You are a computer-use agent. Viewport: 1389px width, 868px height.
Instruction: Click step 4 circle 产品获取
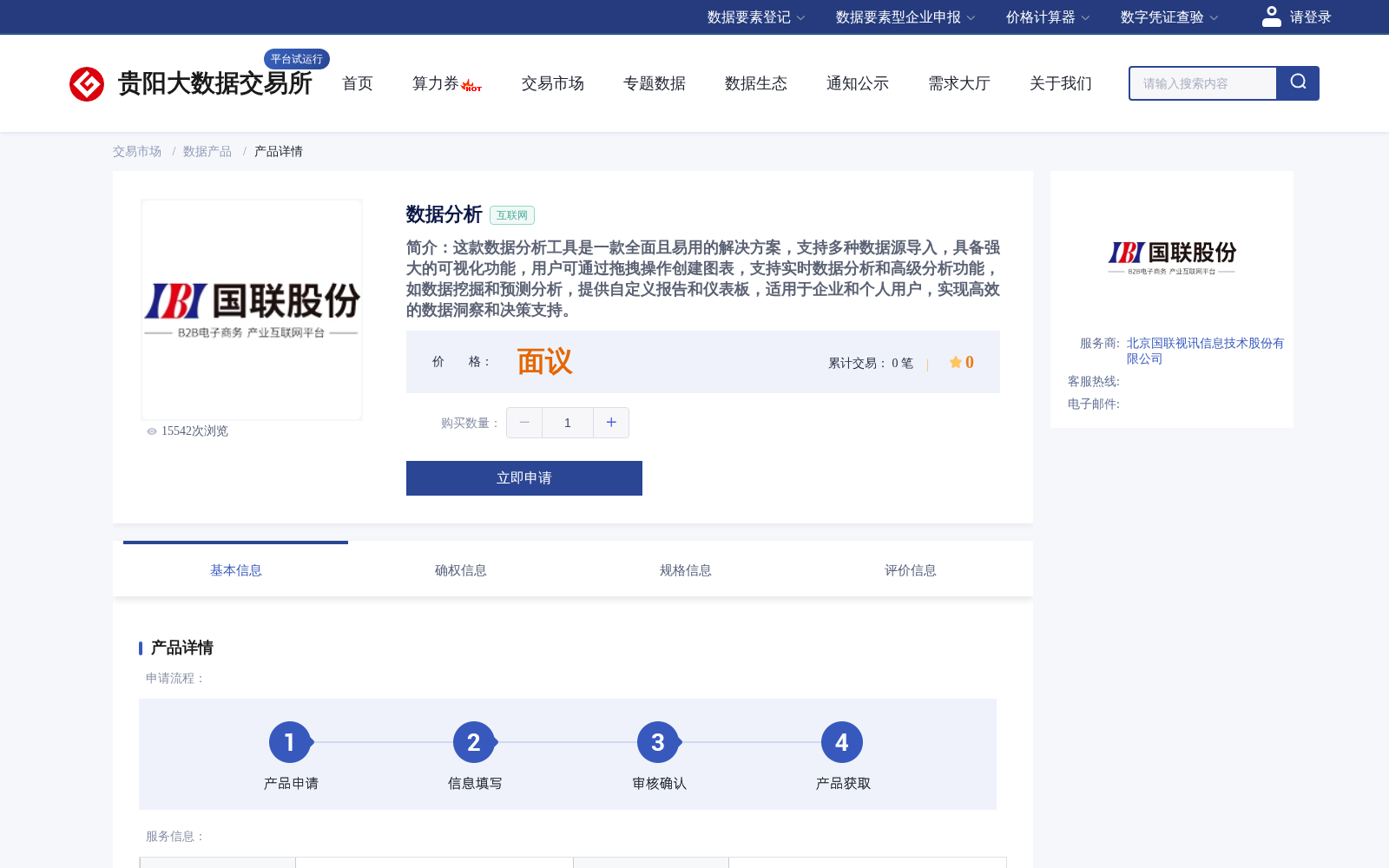click(842, 742)
